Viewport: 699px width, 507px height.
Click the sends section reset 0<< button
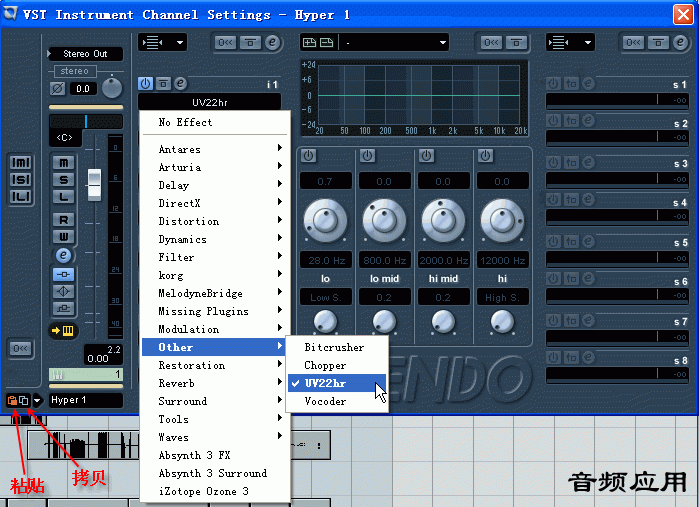tap(633, 43)
